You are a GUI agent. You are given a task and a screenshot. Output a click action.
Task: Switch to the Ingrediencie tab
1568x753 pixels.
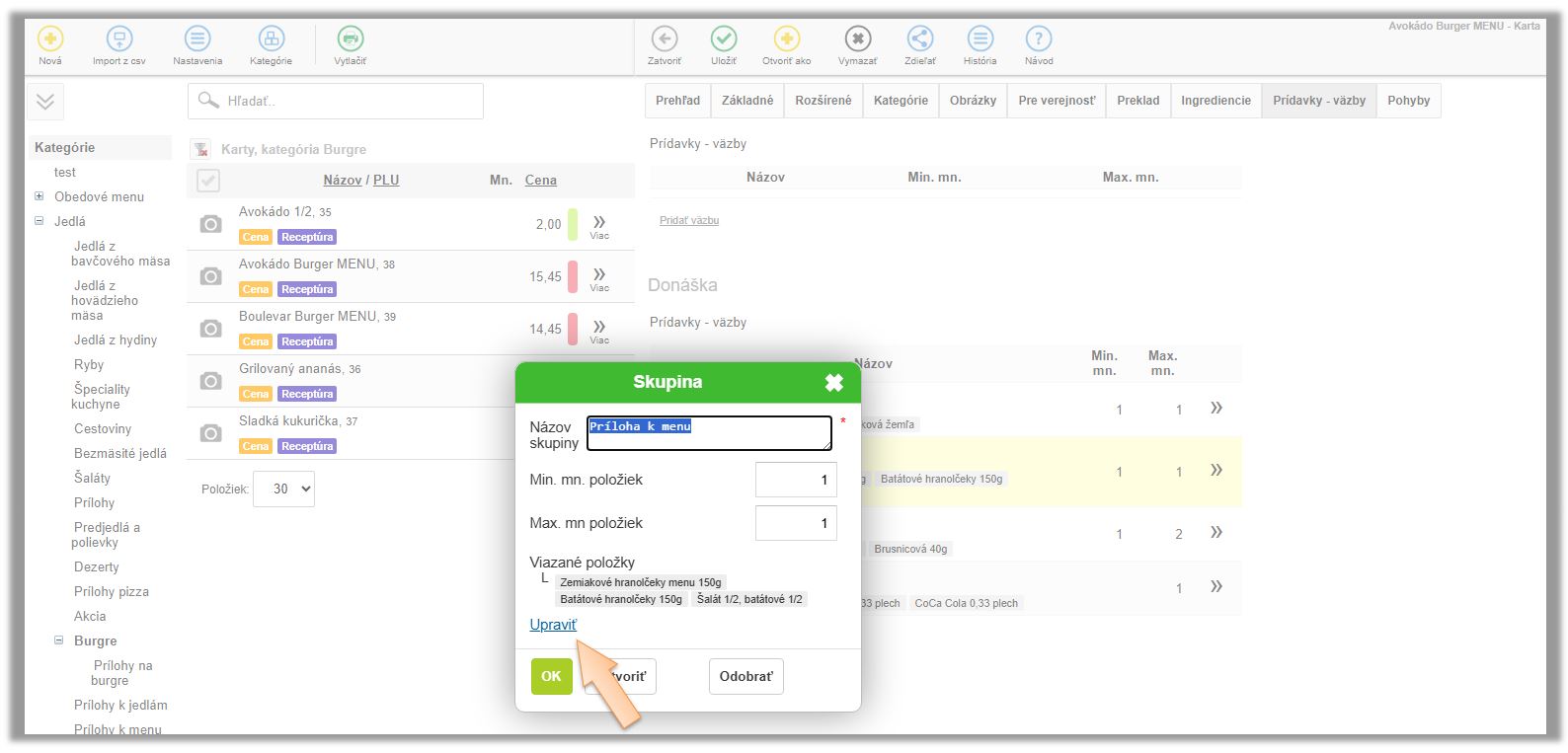click(x=1215, y=101)
